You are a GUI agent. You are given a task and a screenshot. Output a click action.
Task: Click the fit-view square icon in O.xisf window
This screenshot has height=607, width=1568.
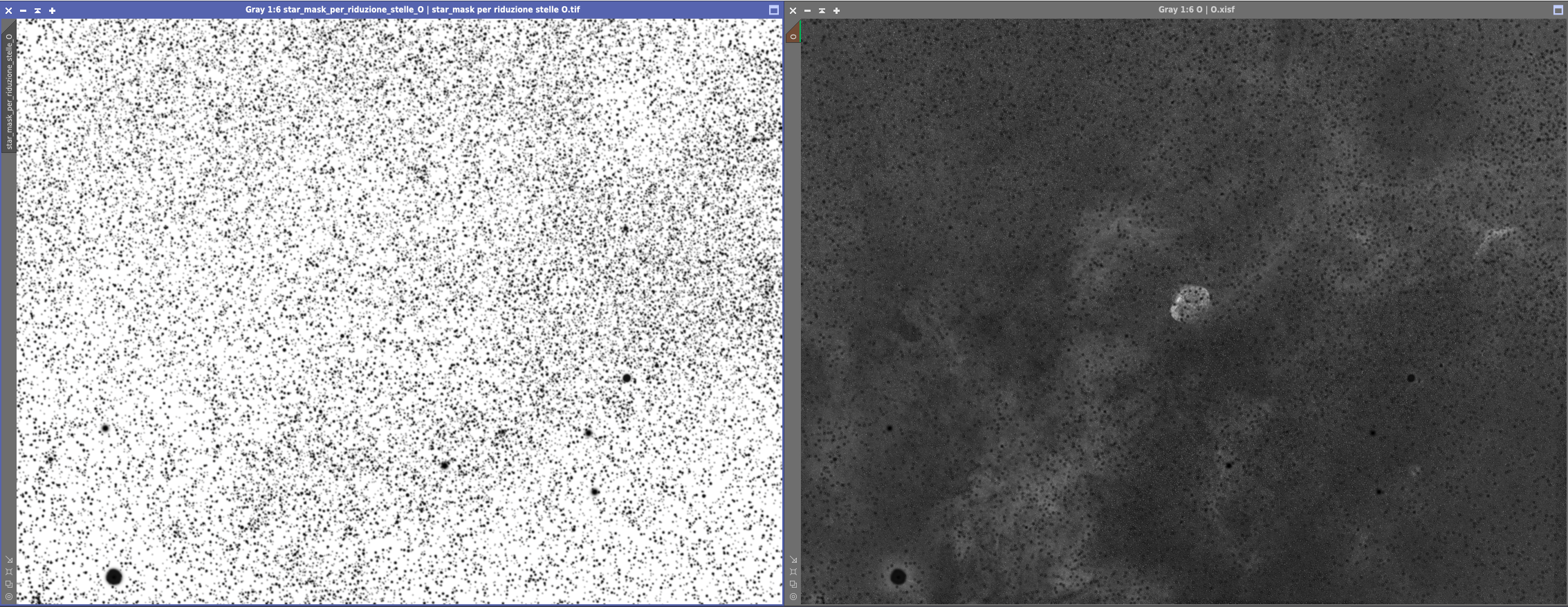(x=793, y=572)
